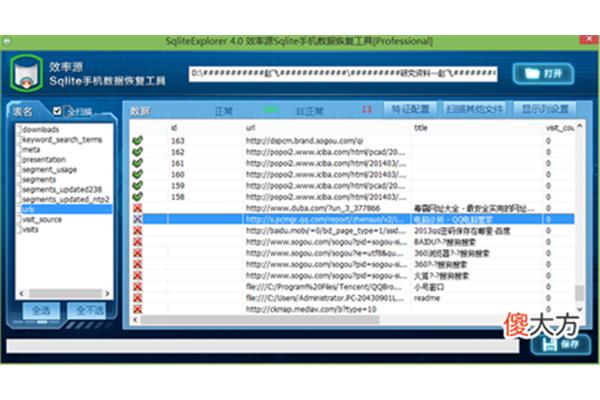Click 扫描其他文件 button
Image resolution: width=600 pixels, height=400 pixels.
coord(474,109)
